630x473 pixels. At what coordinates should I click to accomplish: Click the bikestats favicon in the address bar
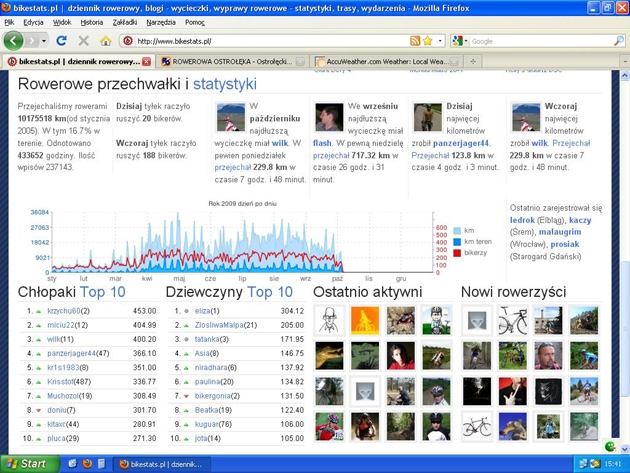(x=127, y=41)
